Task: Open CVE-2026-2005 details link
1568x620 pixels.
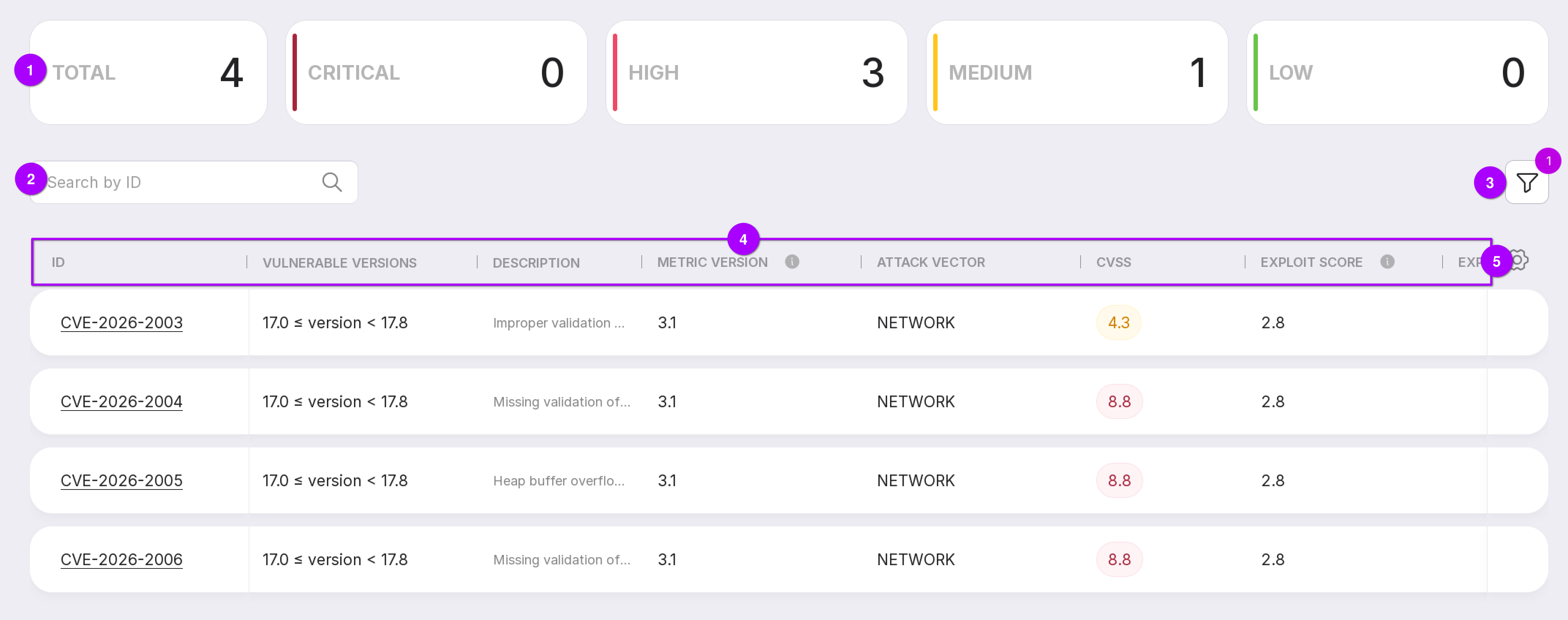Action: [122, 481]
